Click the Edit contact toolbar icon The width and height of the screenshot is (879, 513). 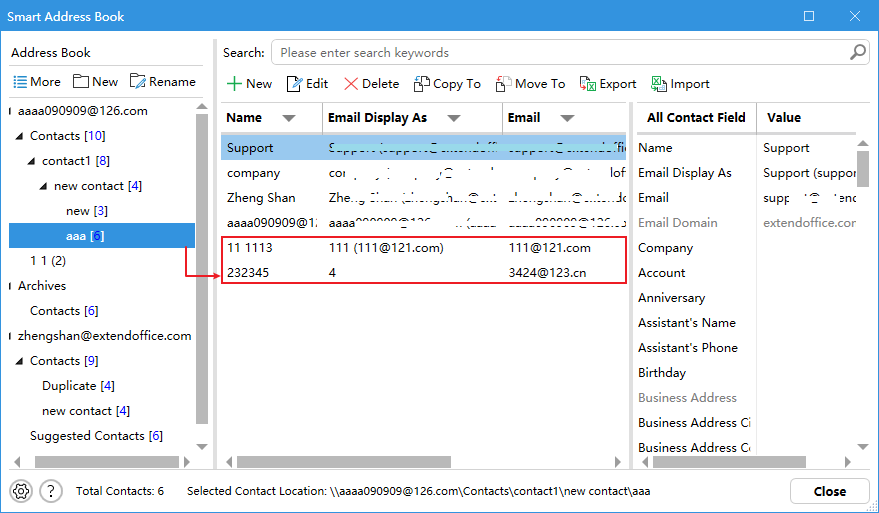[x=294, y=84]
